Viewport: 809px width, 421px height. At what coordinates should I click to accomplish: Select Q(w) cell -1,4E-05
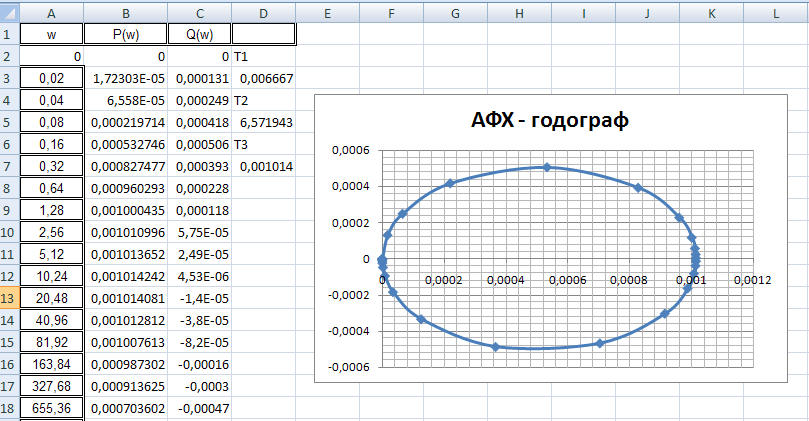tap(200, 298)
